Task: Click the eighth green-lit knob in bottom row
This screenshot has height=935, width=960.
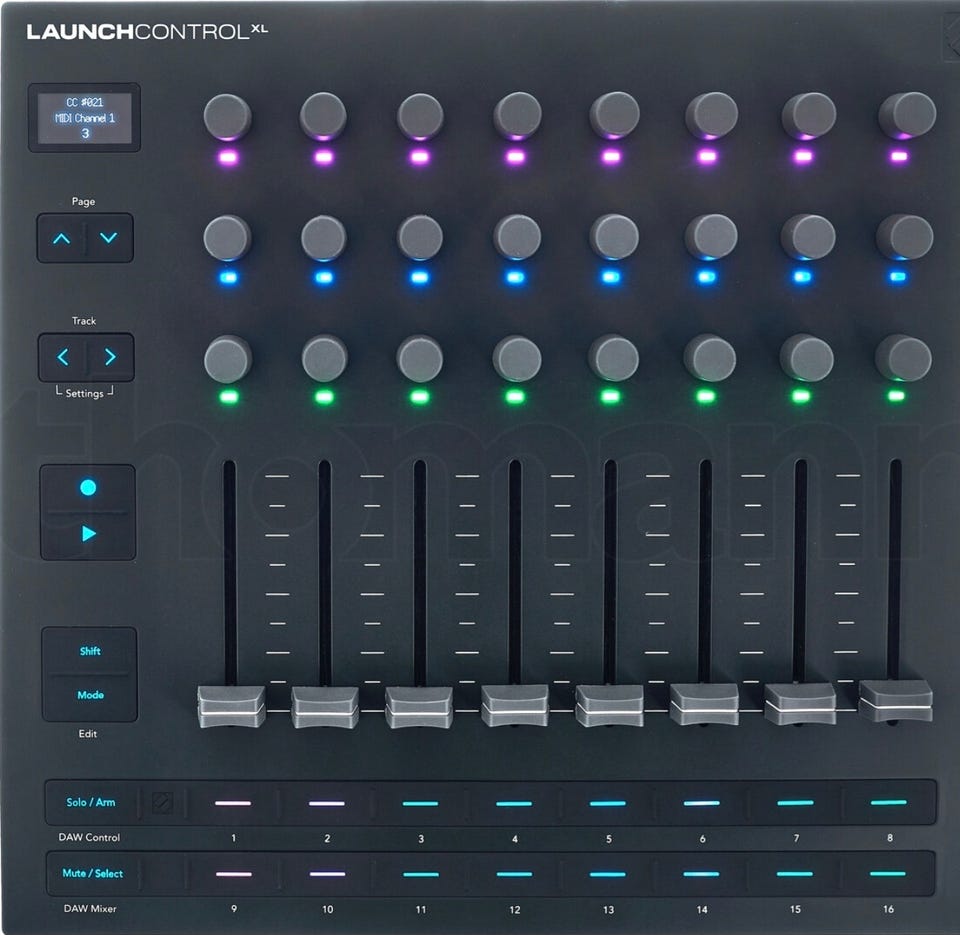Action: pyautogui.click(x=904, y=357)
